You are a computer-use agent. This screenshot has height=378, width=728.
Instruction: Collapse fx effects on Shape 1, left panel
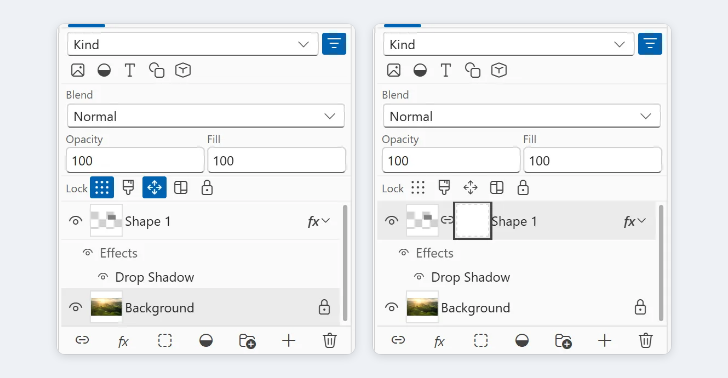click(318, 222)
